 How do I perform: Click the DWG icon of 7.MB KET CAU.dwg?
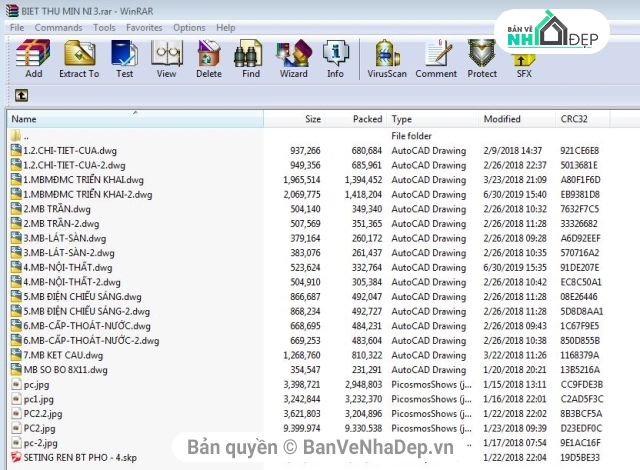[x=16, y=355]
